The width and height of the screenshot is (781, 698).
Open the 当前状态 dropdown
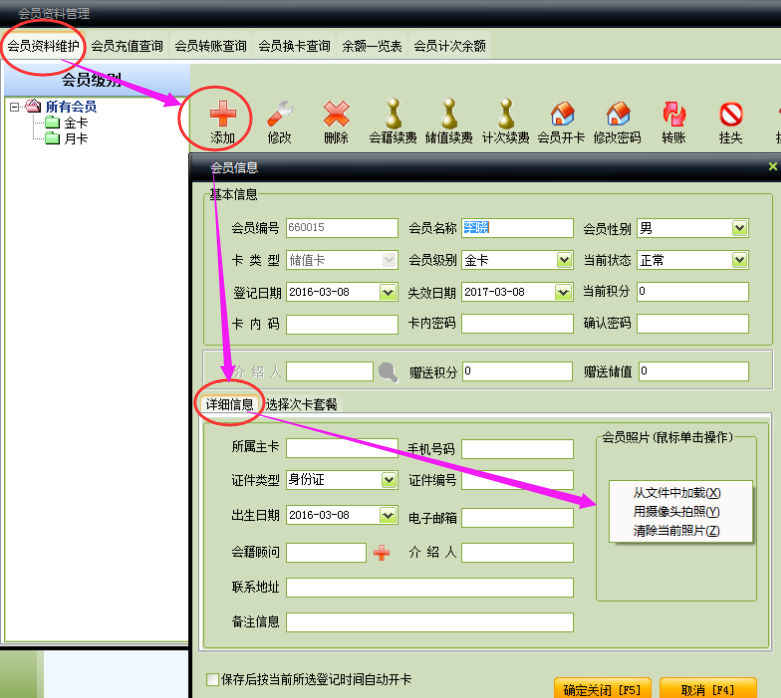pos(740,260)
